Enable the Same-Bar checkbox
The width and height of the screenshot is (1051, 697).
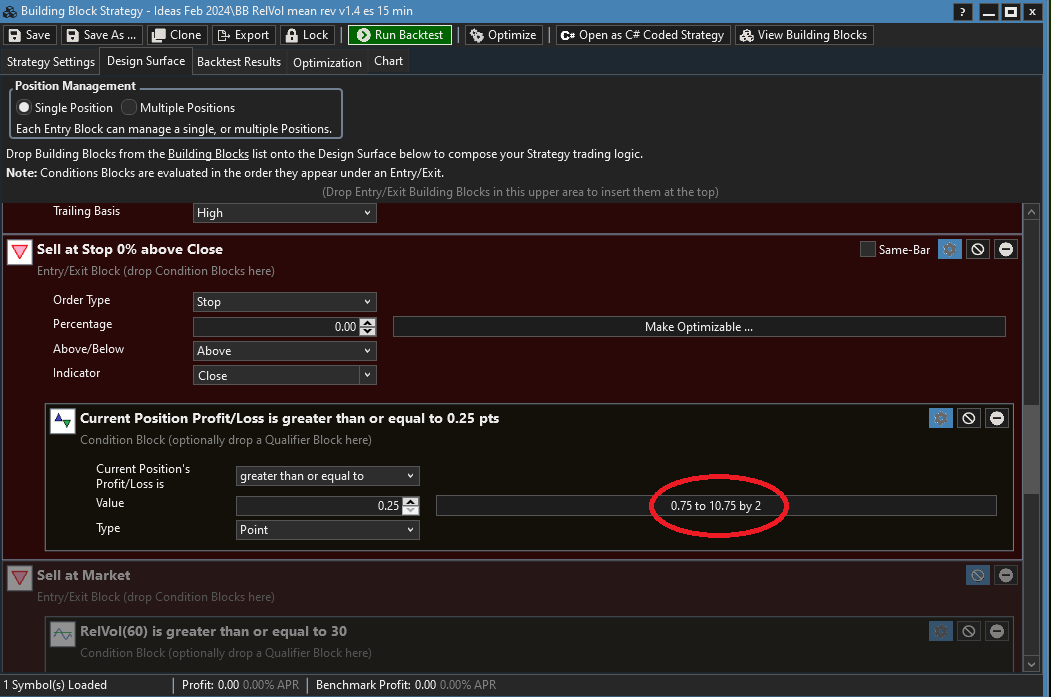pyautogui.click(x=867, y=249)
